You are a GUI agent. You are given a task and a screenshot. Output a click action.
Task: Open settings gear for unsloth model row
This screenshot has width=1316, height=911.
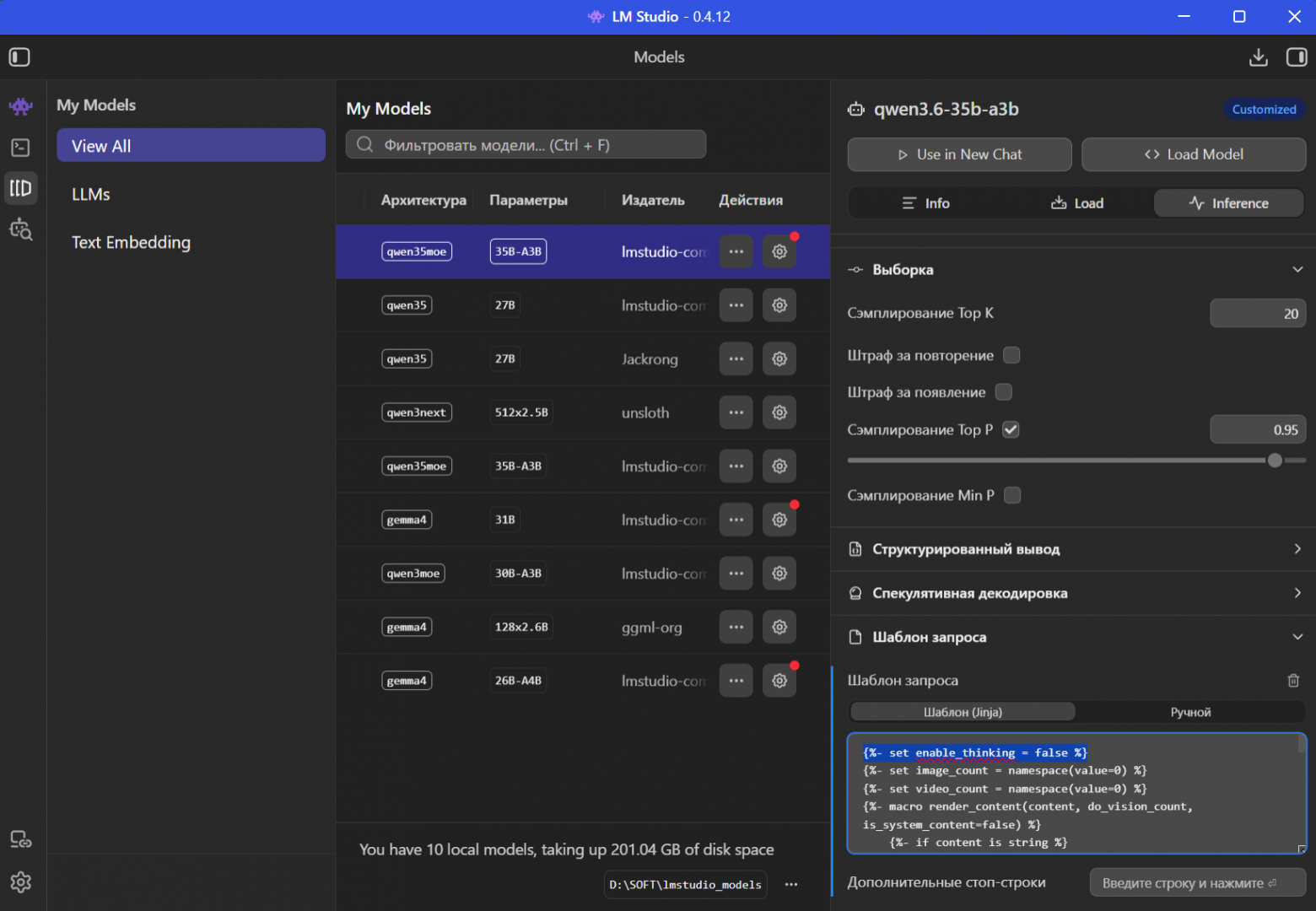pos(779,412)
